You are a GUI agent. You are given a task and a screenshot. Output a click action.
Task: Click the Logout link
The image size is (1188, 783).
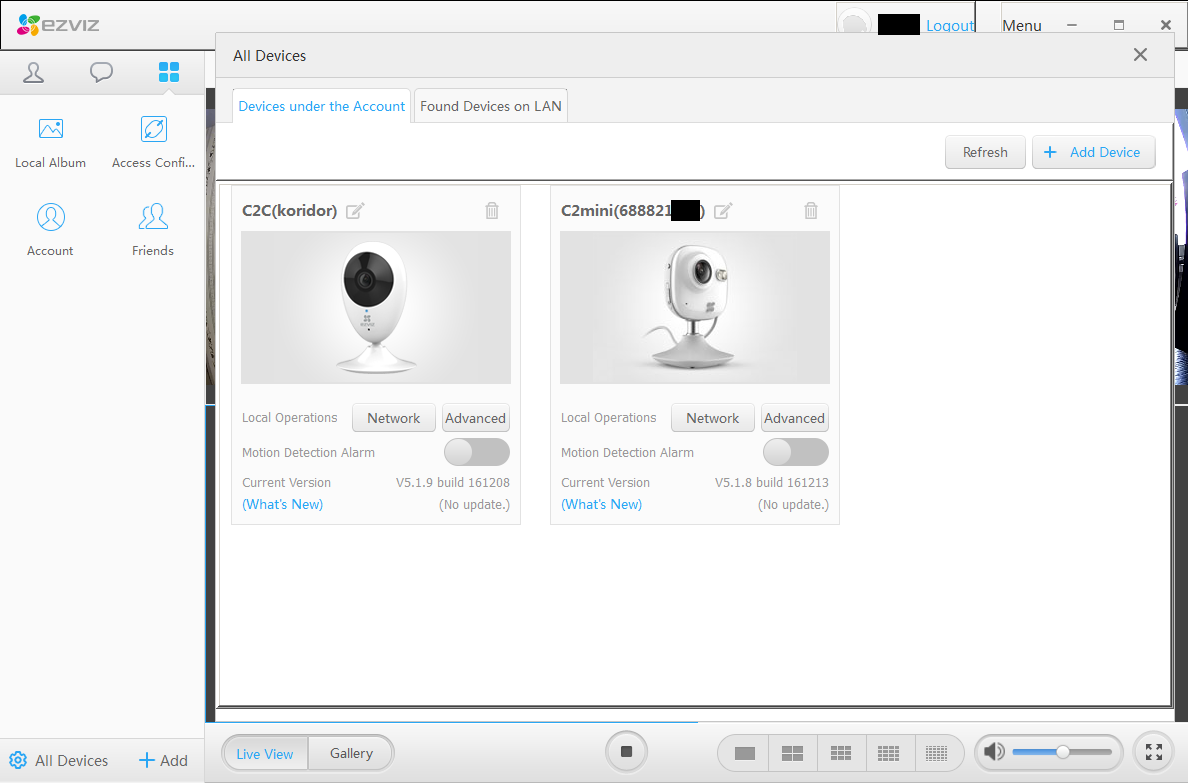(950, 26)
